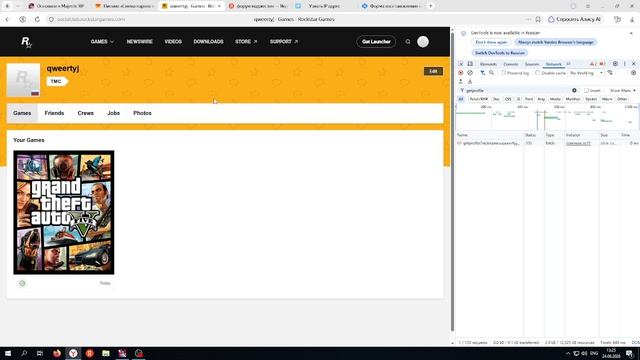
Task: Show more DevTools tabs chevron
Action: (568, 64)
